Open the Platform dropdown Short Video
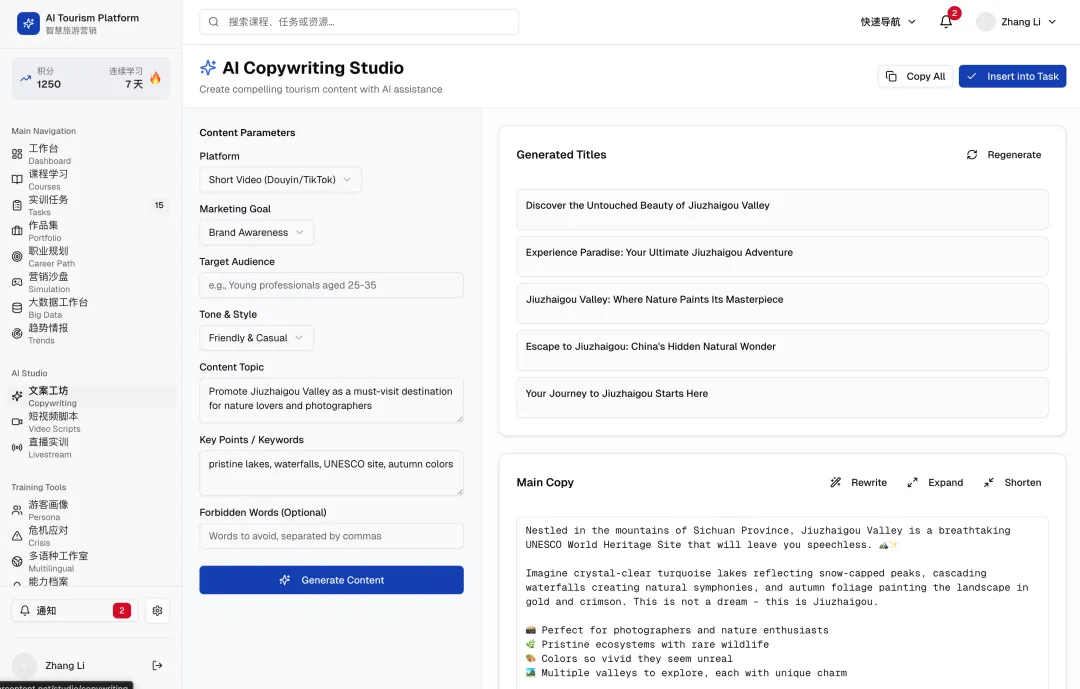The image size is (1080, 689). [x=280, y=180]
